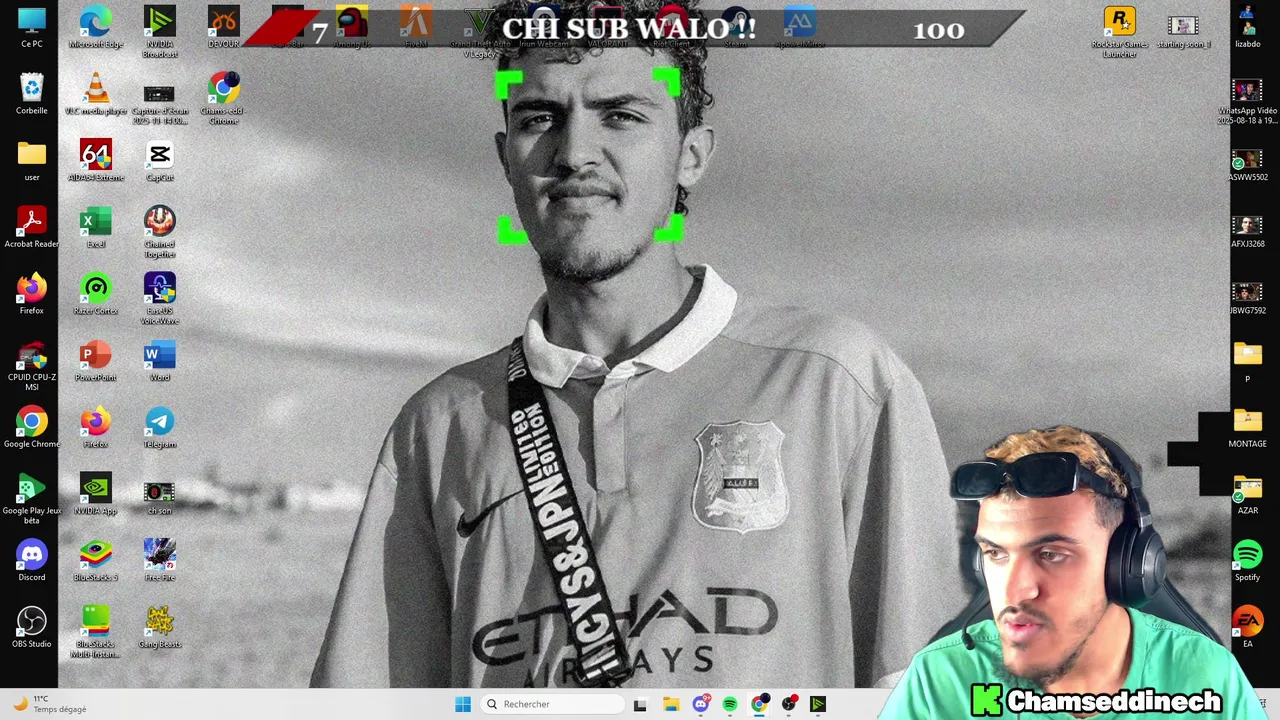Open AIDA64 Extreme shortcut
The width and height of the screenshot is (1280, 720).
(x=96, y=161)
